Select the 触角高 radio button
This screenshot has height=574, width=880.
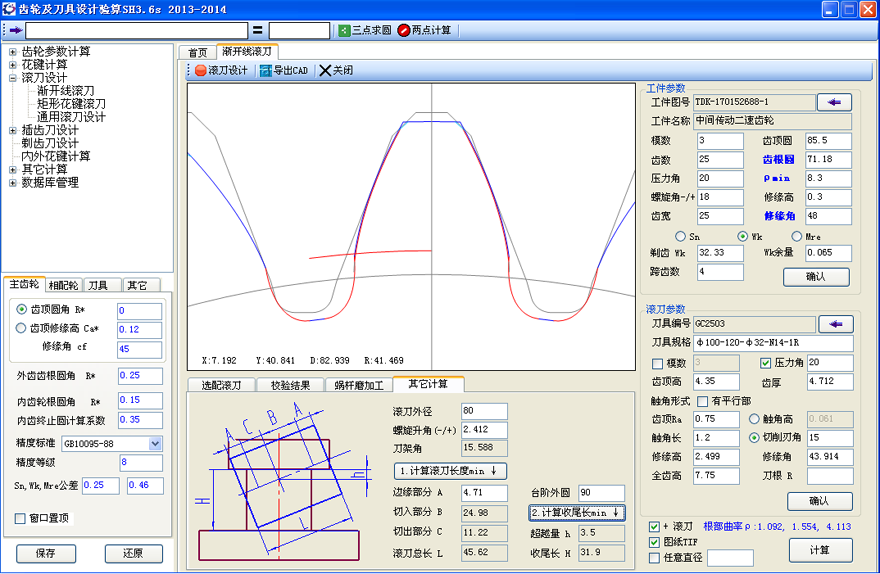tap(754, 419)
